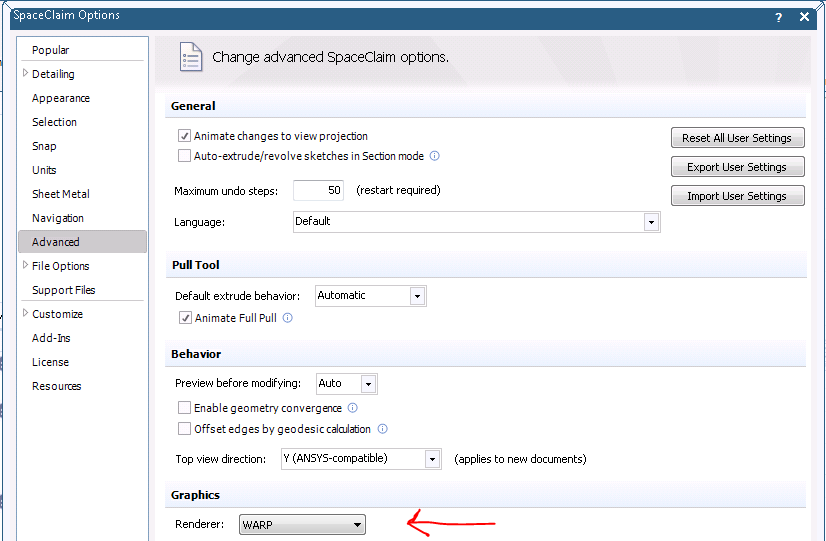Select the Advanced category

point(82,242)
